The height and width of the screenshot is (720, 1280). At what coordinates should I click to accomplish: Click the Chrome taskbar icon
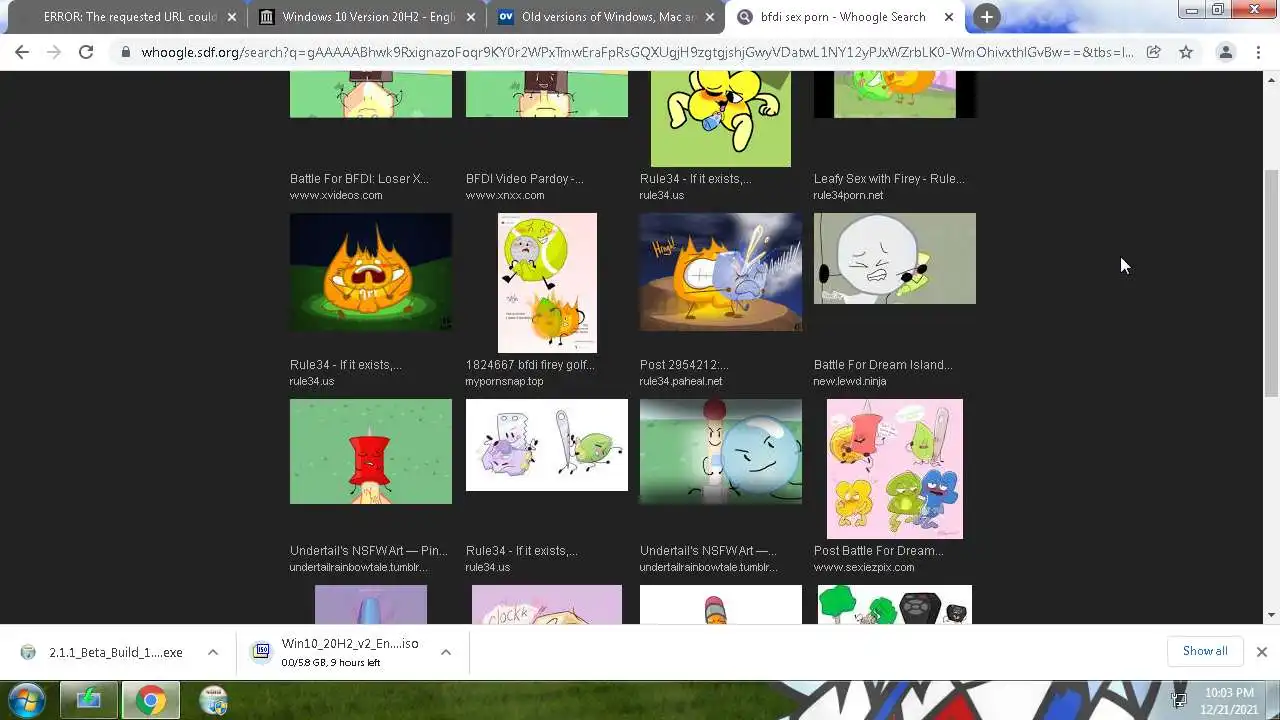pos(151,700)
